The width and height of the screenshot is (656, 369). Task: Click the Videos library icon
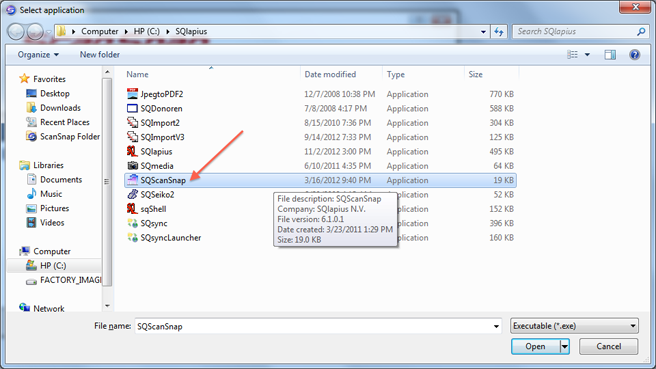[x=31, y=222]
